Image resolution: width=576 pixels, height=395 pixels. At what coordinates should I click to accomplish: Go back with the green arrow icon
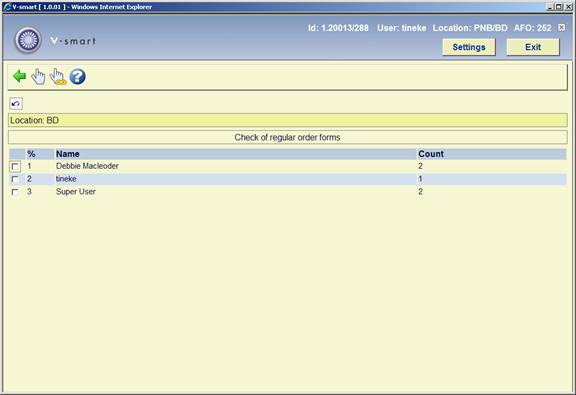[19, 76]
